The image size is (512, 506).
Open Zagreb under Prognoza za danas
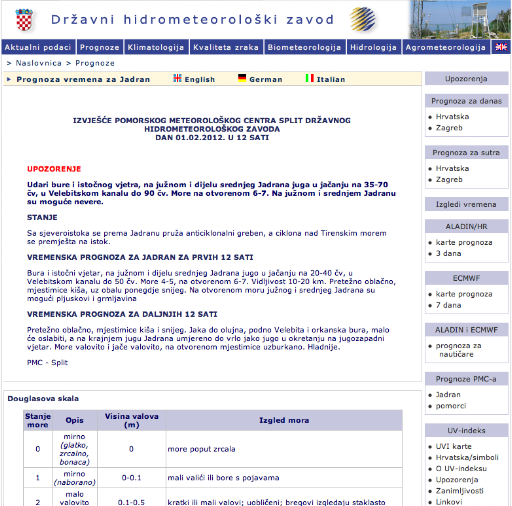pos(449,128)
